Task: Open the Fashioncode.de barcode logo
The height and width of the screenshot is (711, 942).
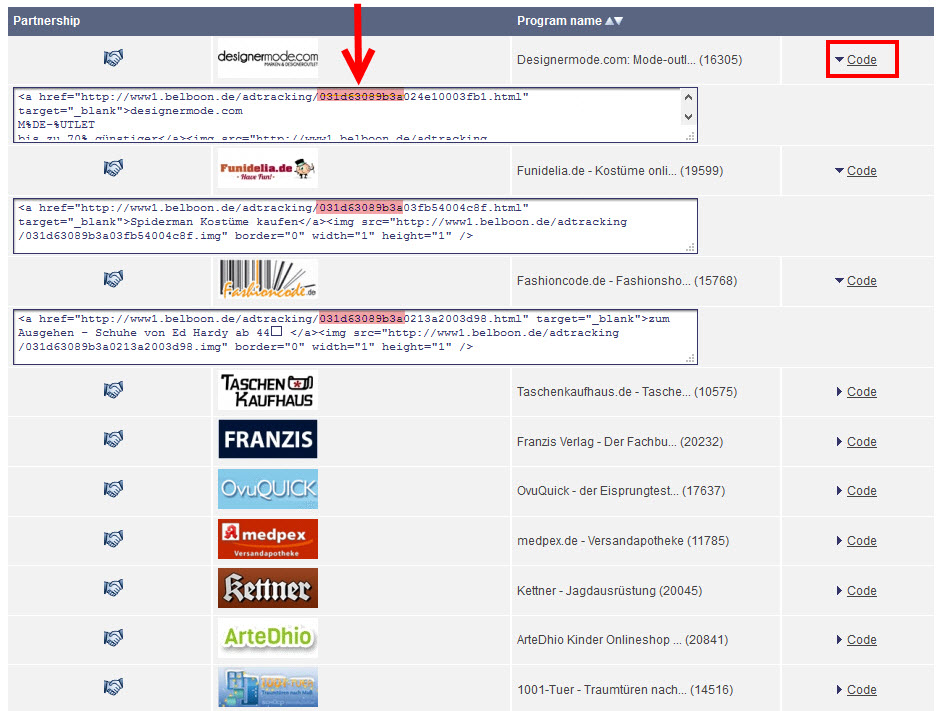Action: pyautogui.click(x=268, y=279)
